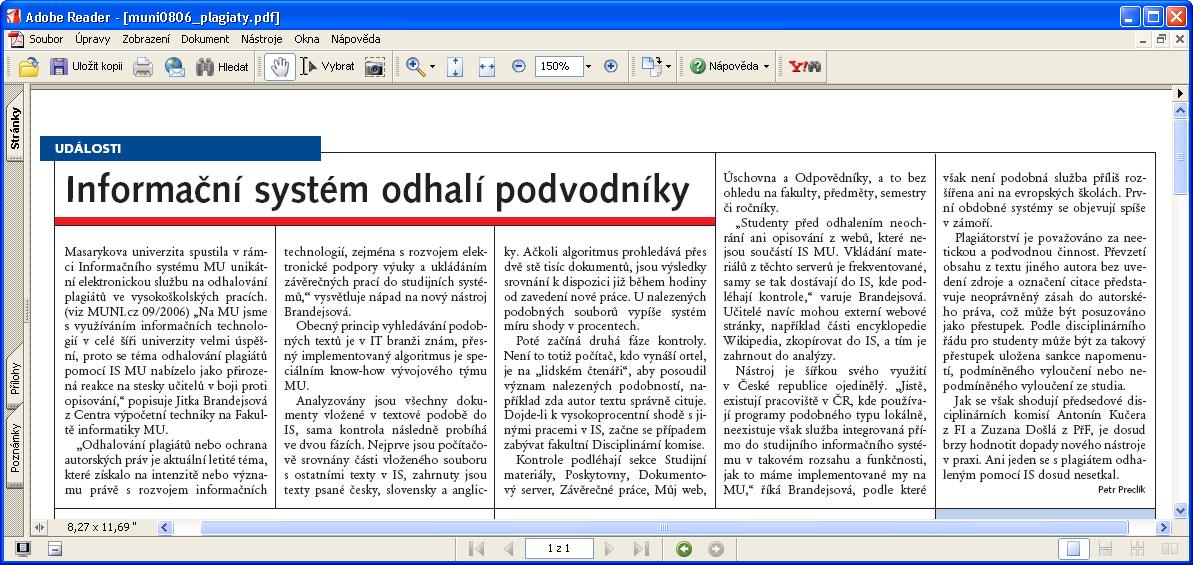The image size is (1193, 565).
Task: Click the toolbar overflow arrow at right edge
Action: pos(1181,93)
